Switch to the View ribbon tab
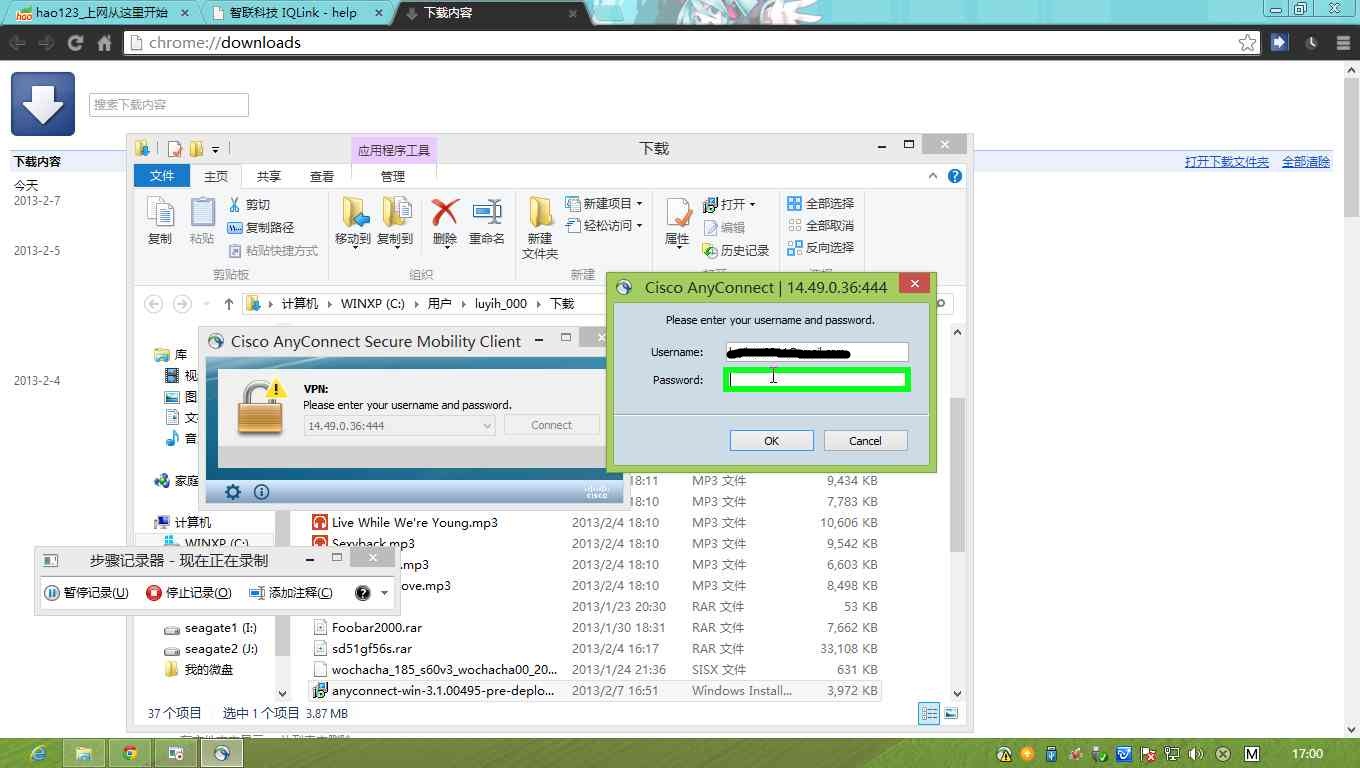The image size is (1360, 768). pos(322,176)
